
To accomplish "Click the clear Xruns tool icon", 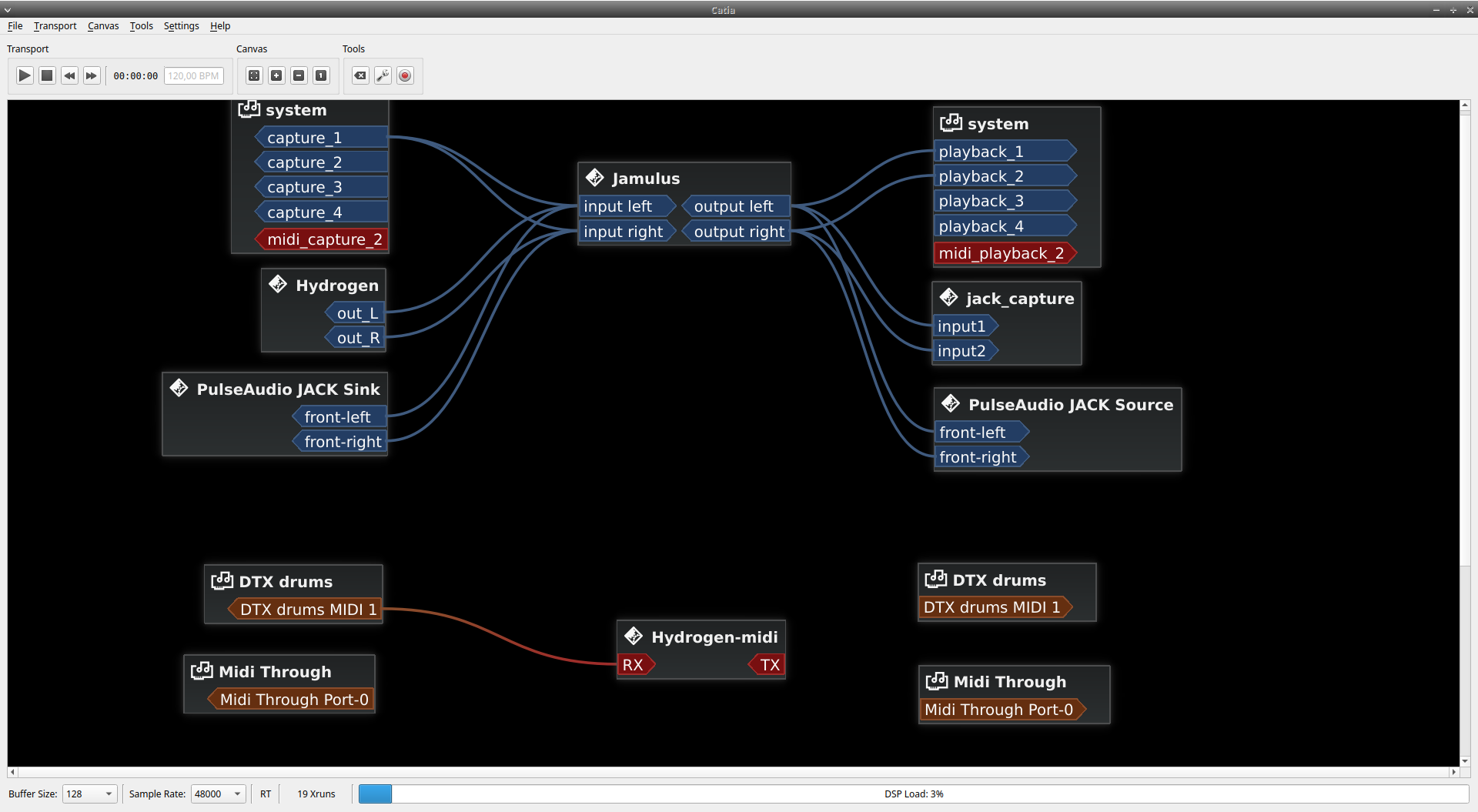I will (360, 75).
